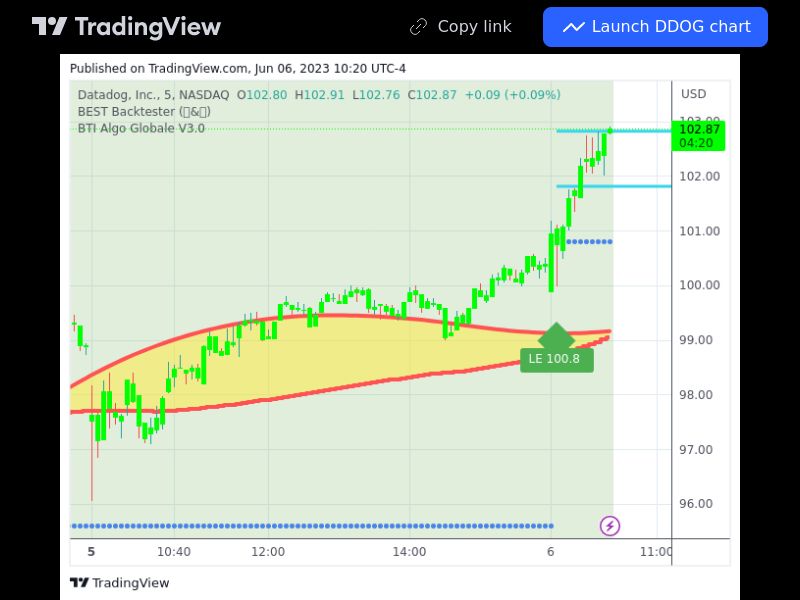Launch the DDOG chart
Viewport: 800px width, 600px height.
[x=655, y=27]
